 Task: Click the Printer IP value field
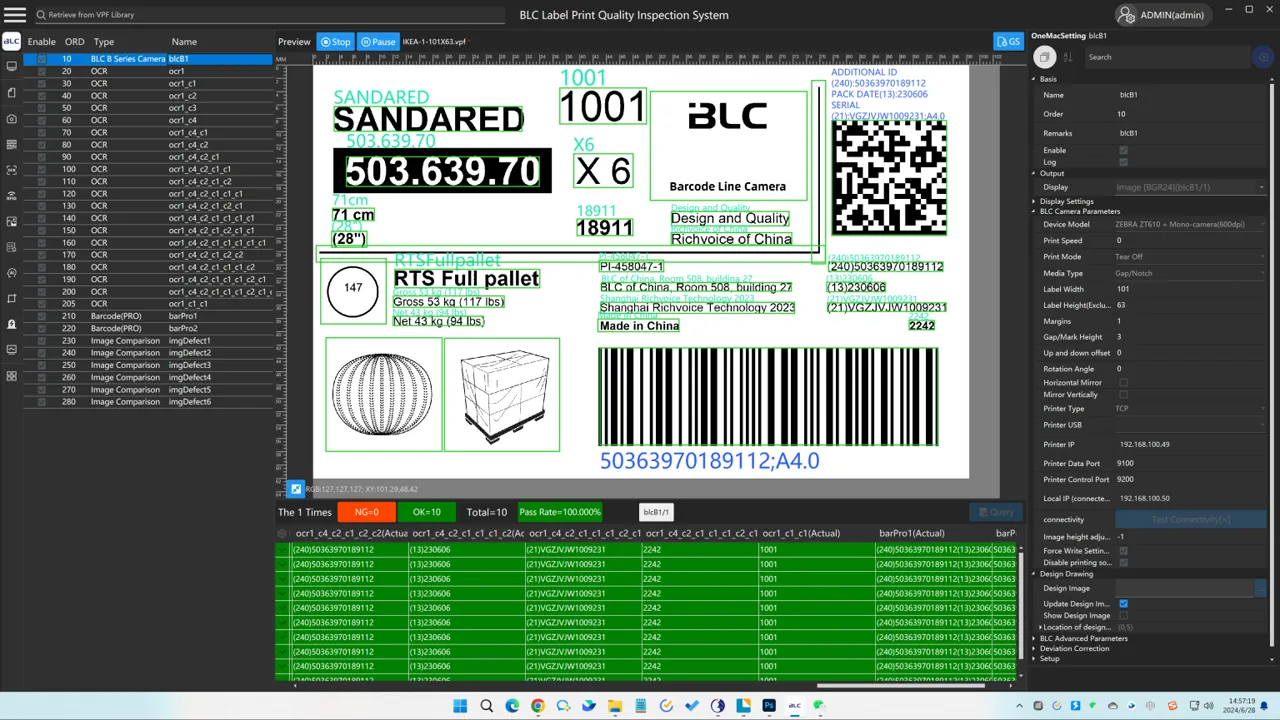[1192, 444]
